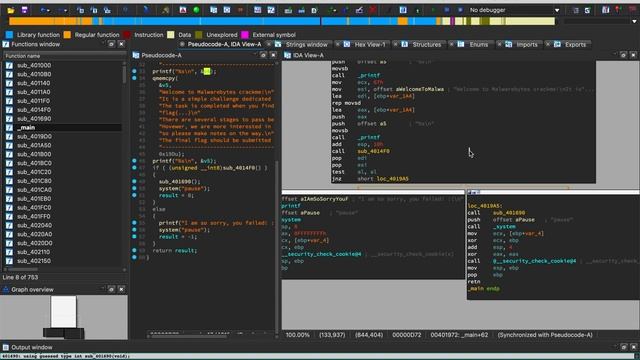640x360 pixels.
Task: Close the Pseudocode-A panel
Action: [273, 55]
